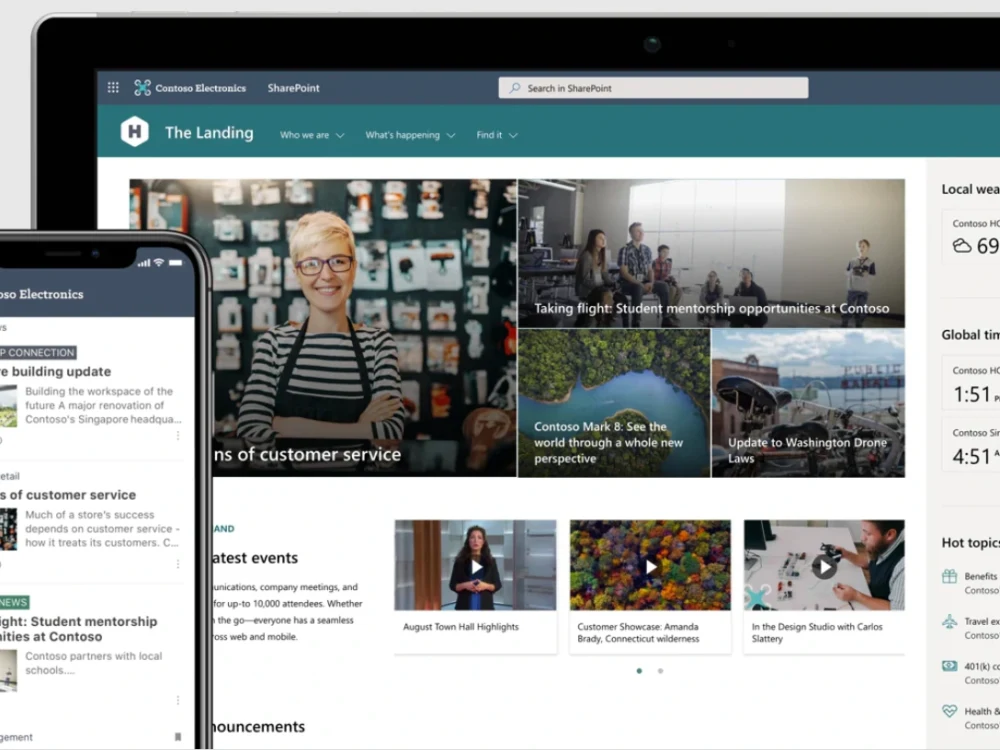Click the CONNECTION tag on phone
This screenshot has width=1000, height=750.
(x=38, y=353)
